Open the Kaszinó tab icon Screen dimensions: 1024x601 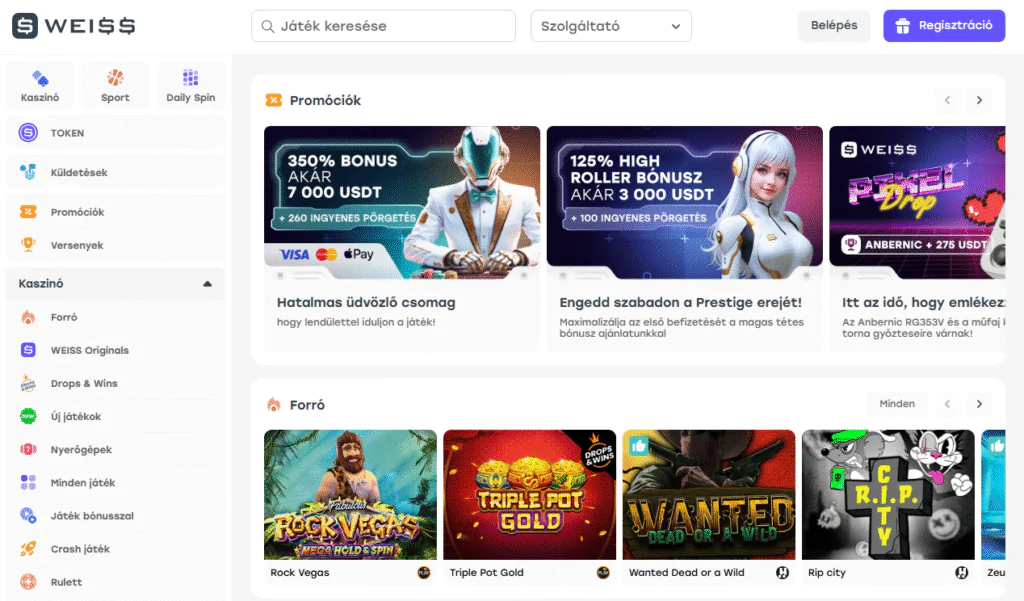pyautogui.click(x=40, y=79)
